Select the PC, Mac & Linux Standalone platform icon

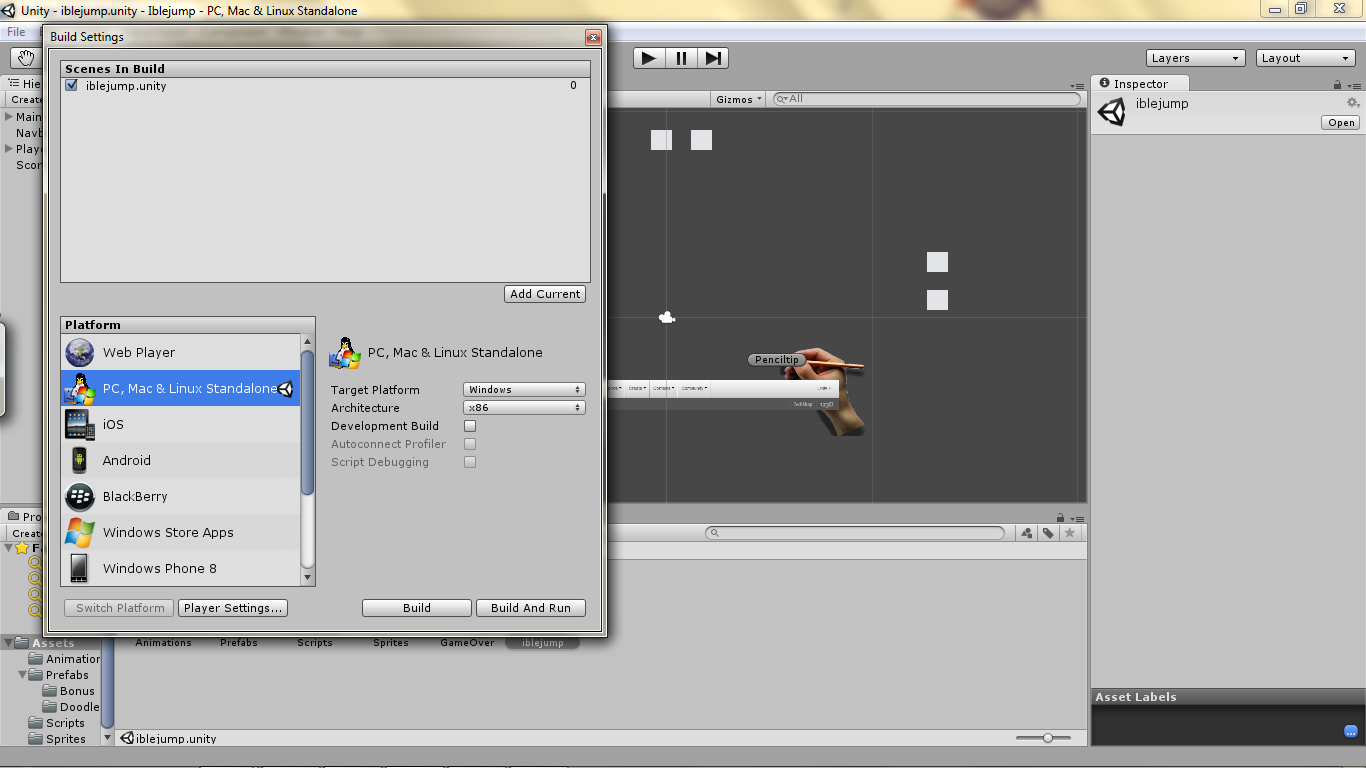coord(80,388)
